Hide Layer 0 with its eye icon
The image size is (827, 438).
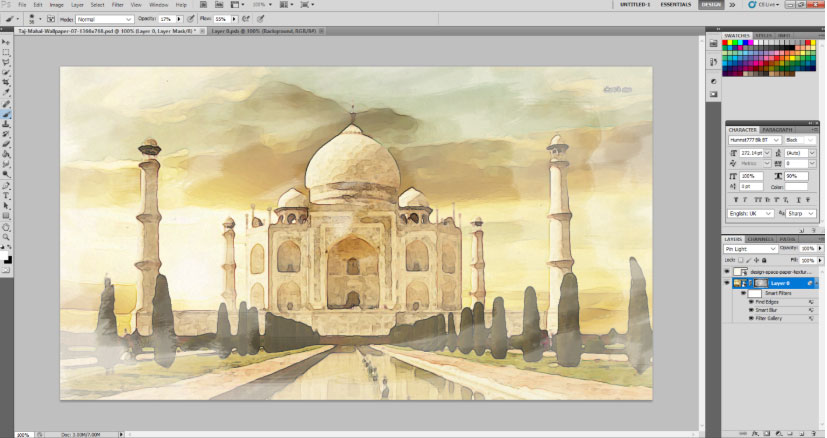tap(727, 283)
